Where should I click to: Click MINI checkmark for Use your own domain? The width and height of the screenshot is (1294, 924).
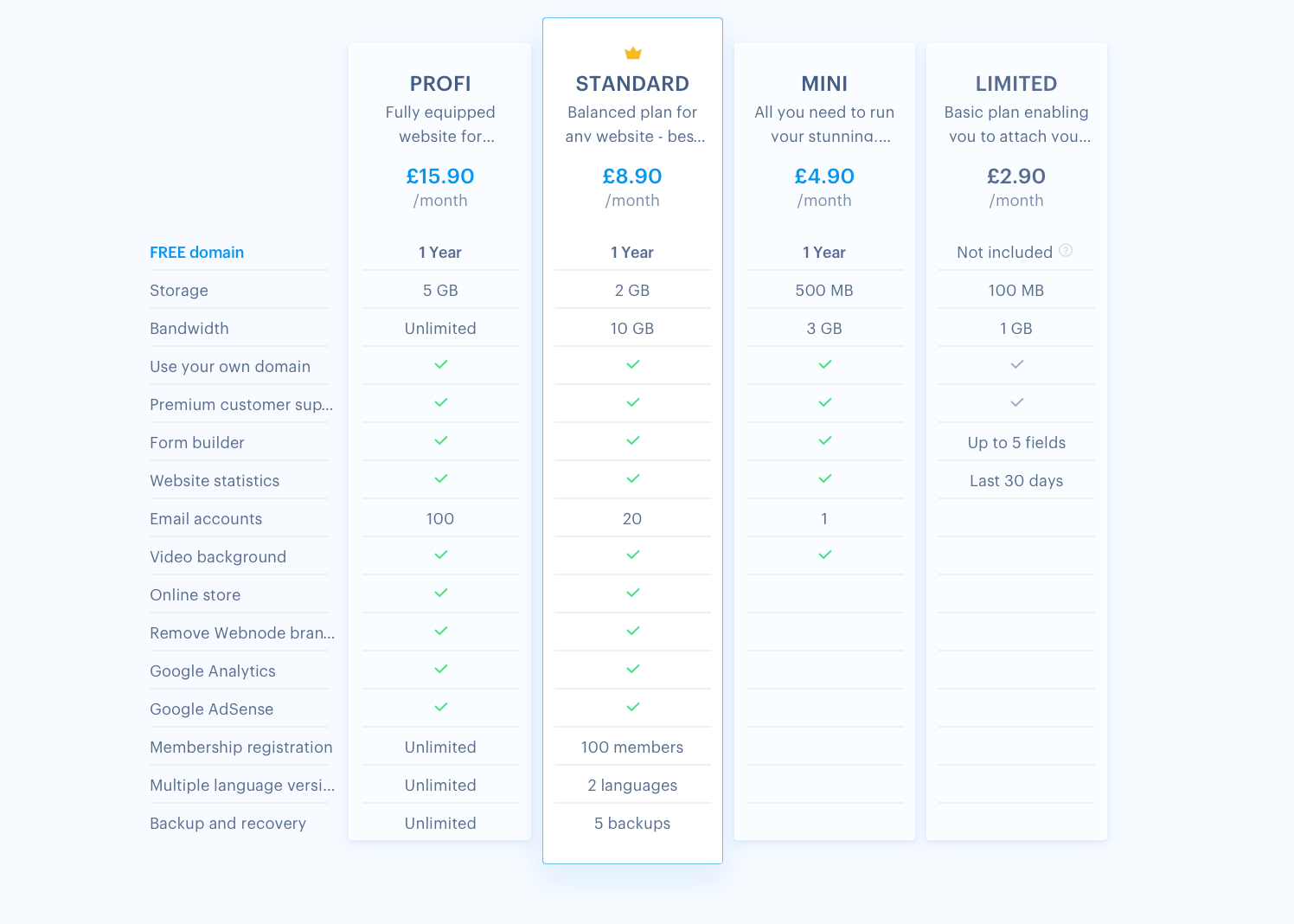[825, 364]
